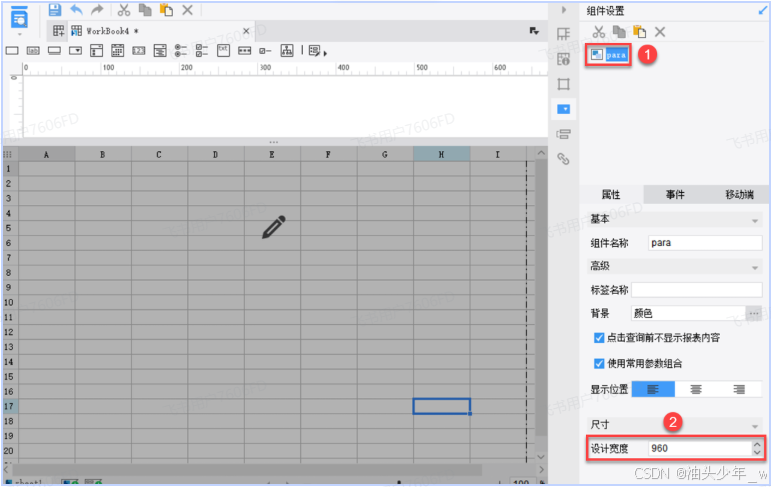Set 显示位置 to center align
Viewport: 771px width, 487px height.
[696, 389]
